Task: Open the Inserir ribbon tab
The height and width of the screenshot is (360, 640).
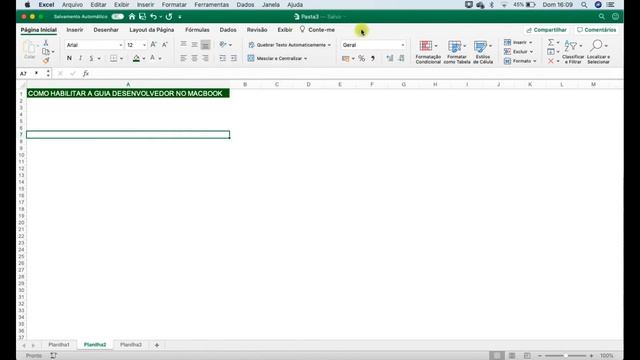Action: coord(75,30)
